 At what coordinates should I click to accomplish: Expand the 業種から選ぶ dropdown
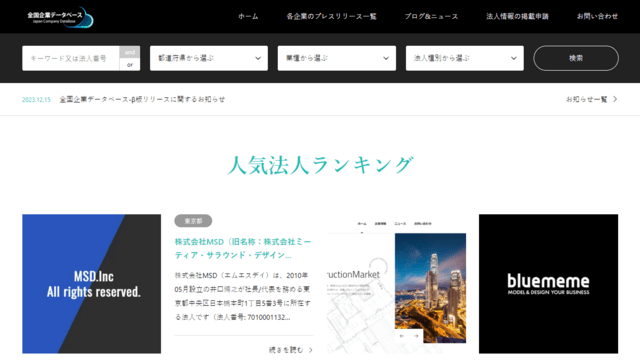pyautogui.click(x=337, y=58)
